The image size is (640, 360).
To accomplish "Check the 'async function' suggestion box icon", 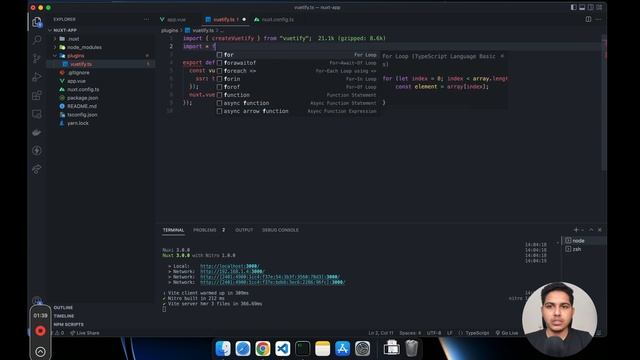I will pos(219,103).
